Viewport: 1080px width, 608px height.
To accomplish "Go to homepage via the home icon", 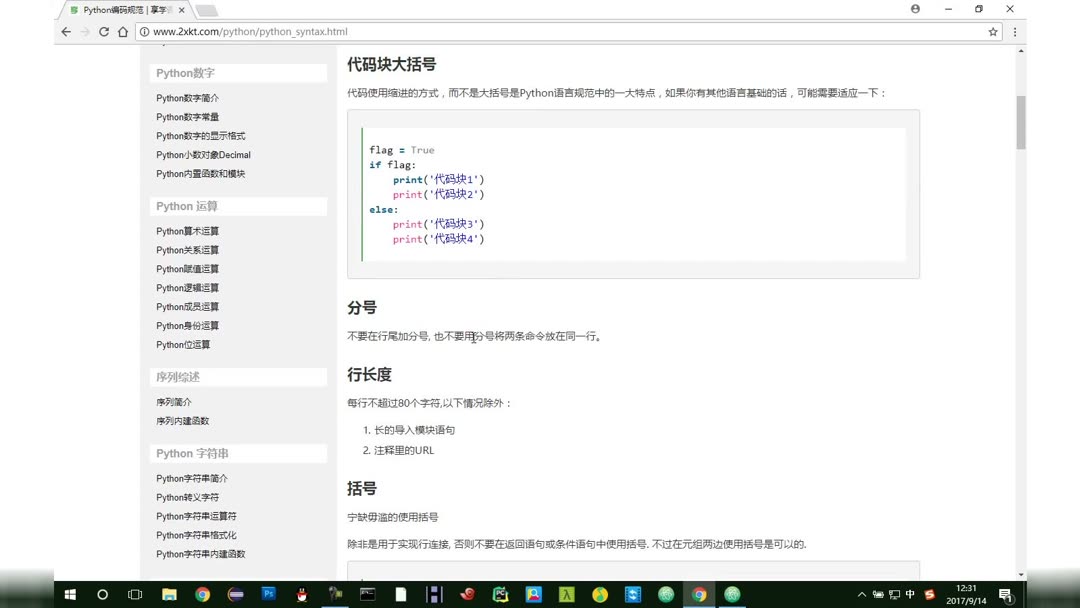I will pyautogui.click(x=124, y=31).
